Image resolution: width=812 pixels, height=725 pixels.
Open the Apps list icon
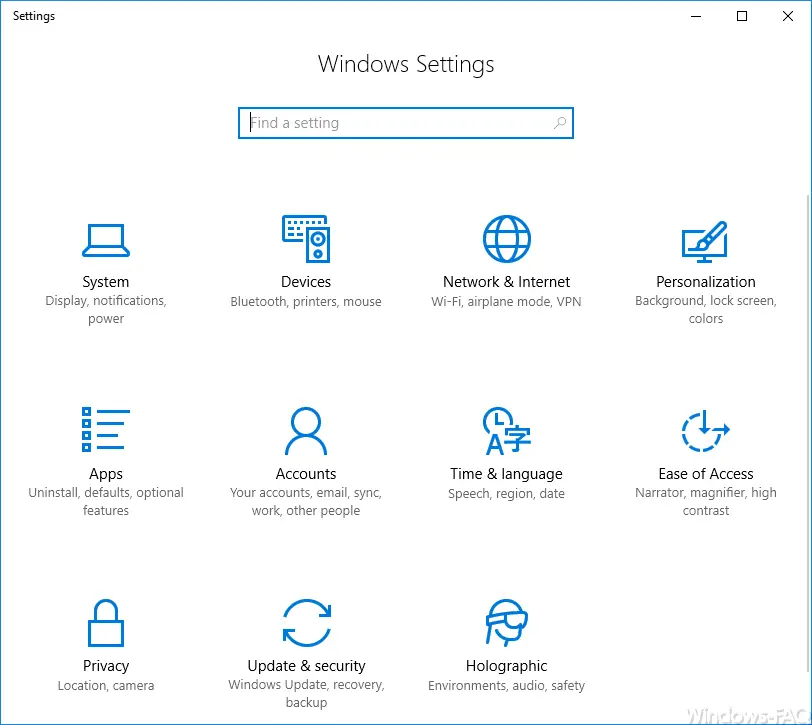coord(106,429)
